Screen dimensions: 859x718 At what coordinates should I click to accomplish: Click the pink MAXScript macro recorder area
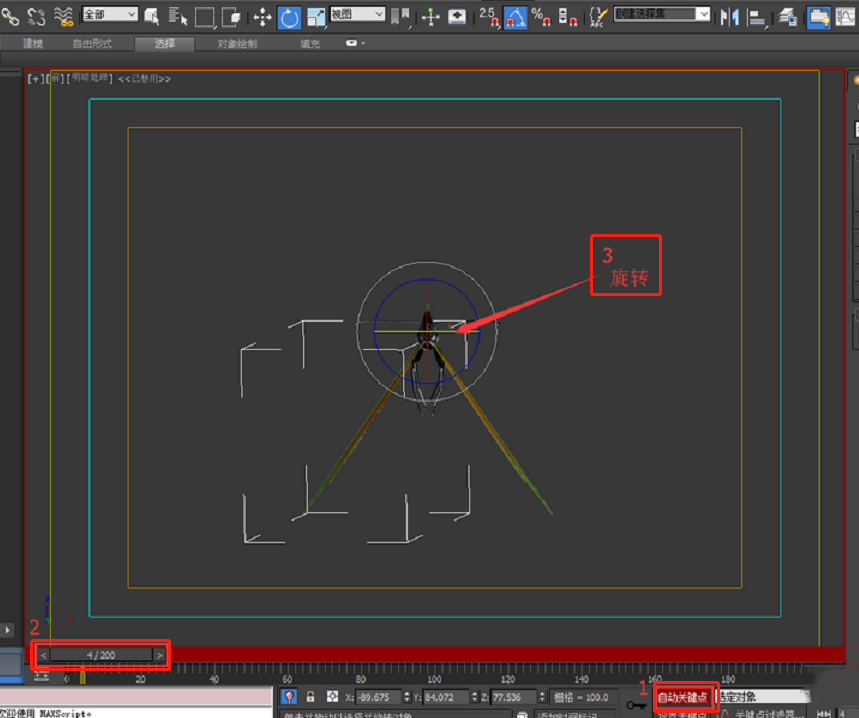136,696
